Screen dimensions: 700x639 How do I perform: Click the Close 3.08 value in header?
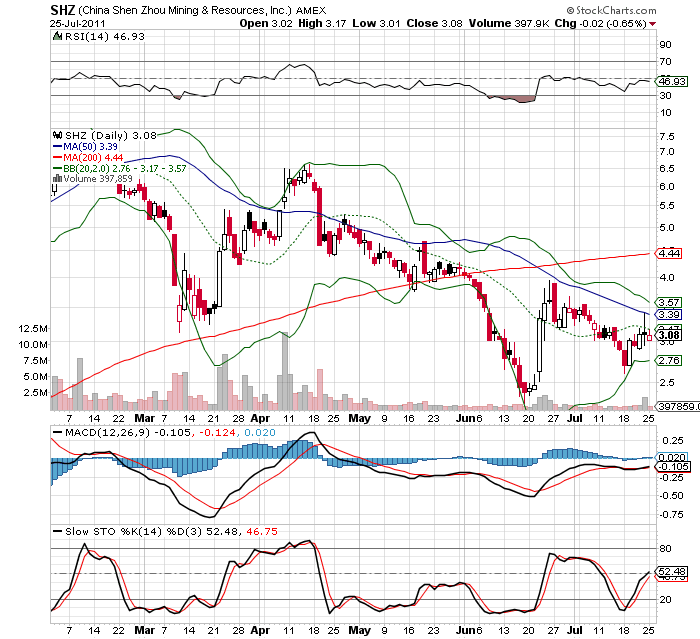pos(434,23)
